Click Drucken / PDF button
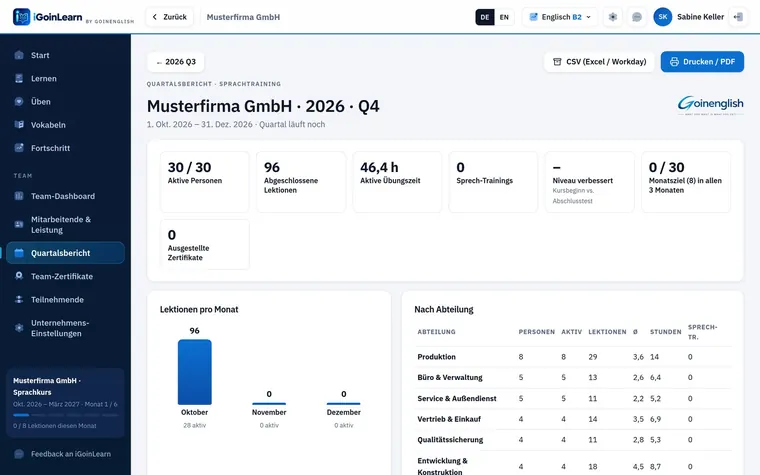 (x=702, y=62)
